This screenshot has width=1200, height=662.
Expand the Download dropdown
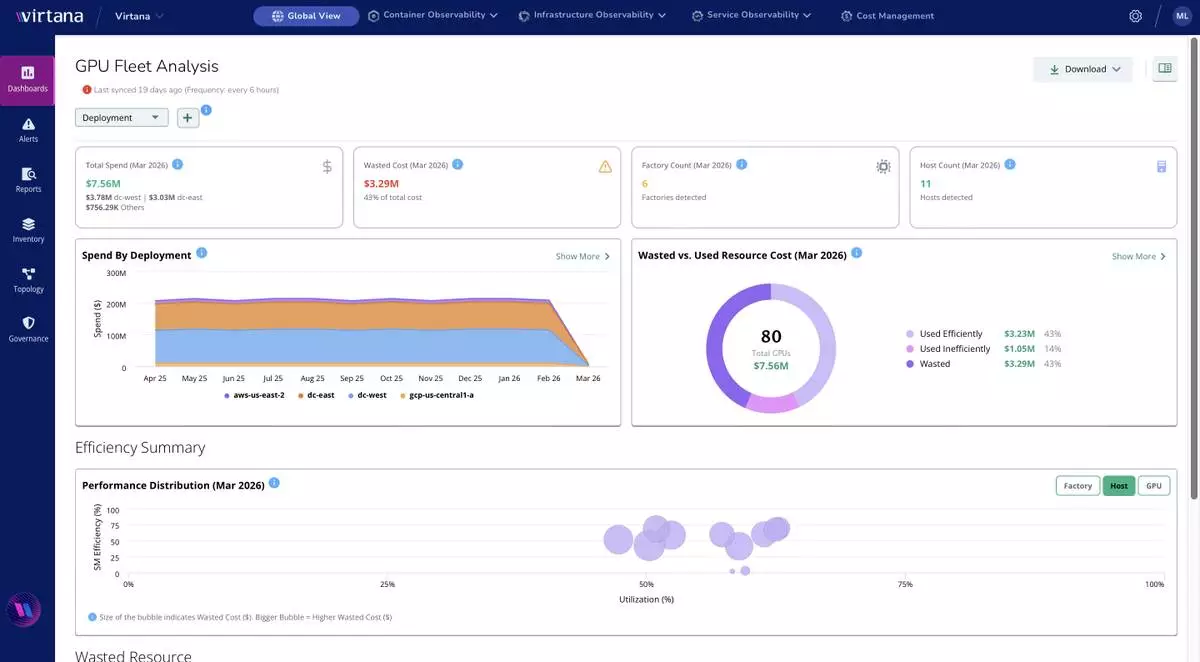pyautogui.click(x=1084, y=69)
